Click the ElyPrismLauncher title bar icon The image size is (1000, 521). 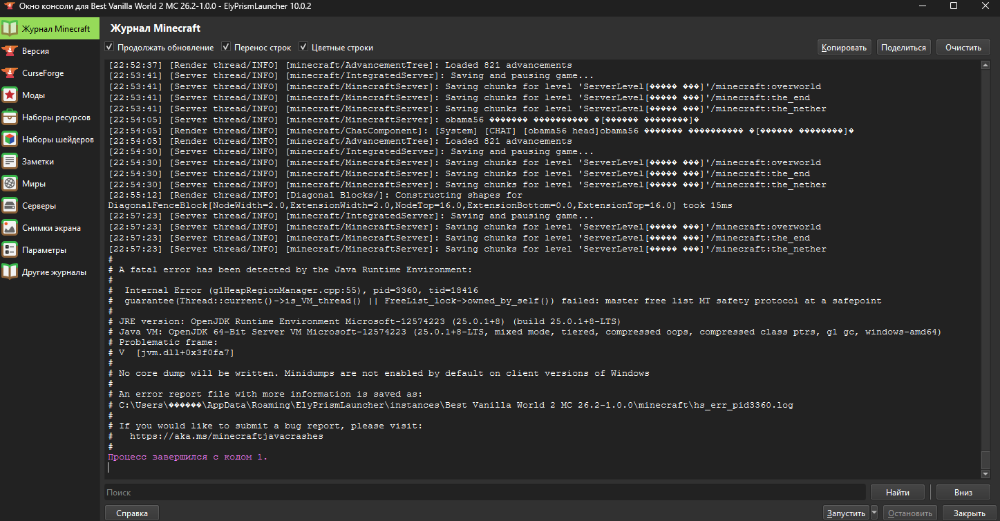click(9, 6)
